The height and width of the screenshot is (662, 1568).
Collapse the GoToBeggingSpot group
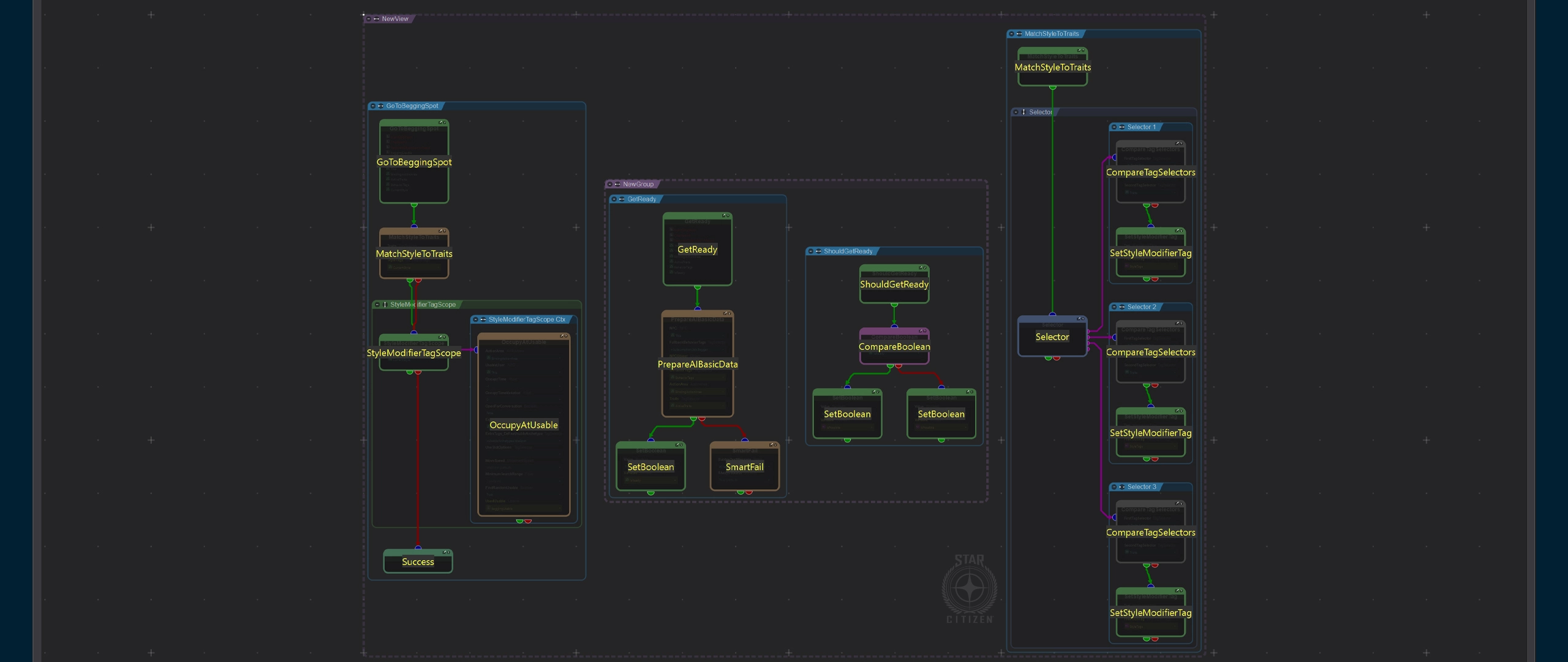[x=372, y=106]
